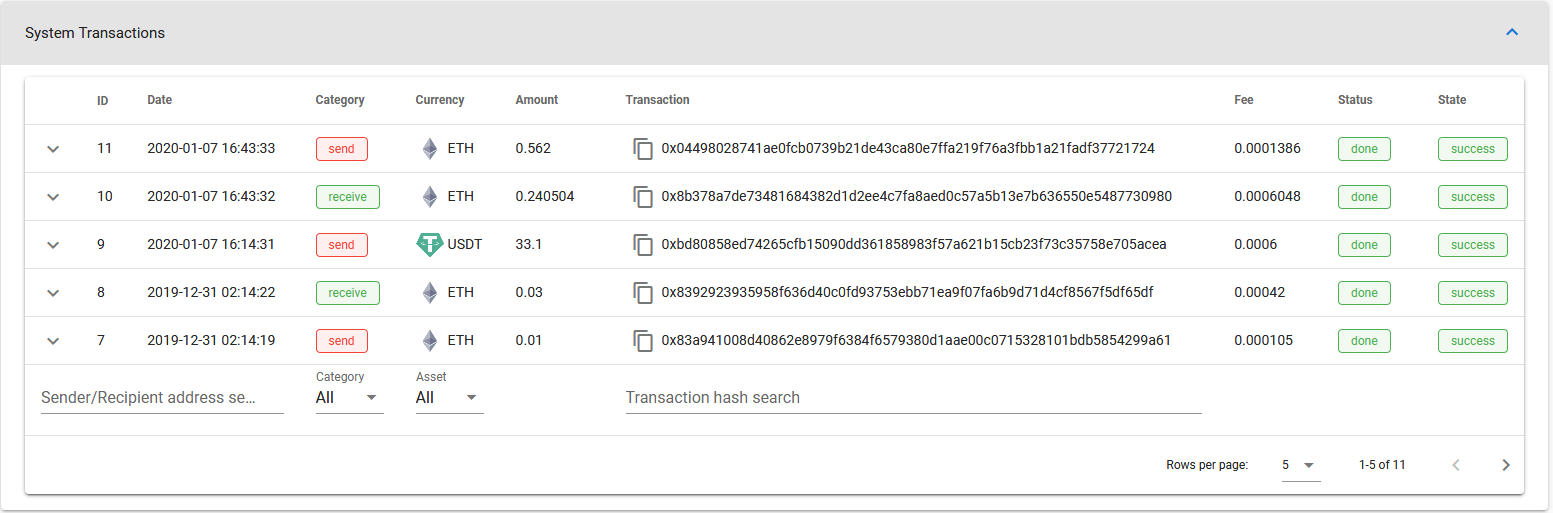
Task: Select hash starting with 0x83a941008d40
Action: [x=916, y=341]
